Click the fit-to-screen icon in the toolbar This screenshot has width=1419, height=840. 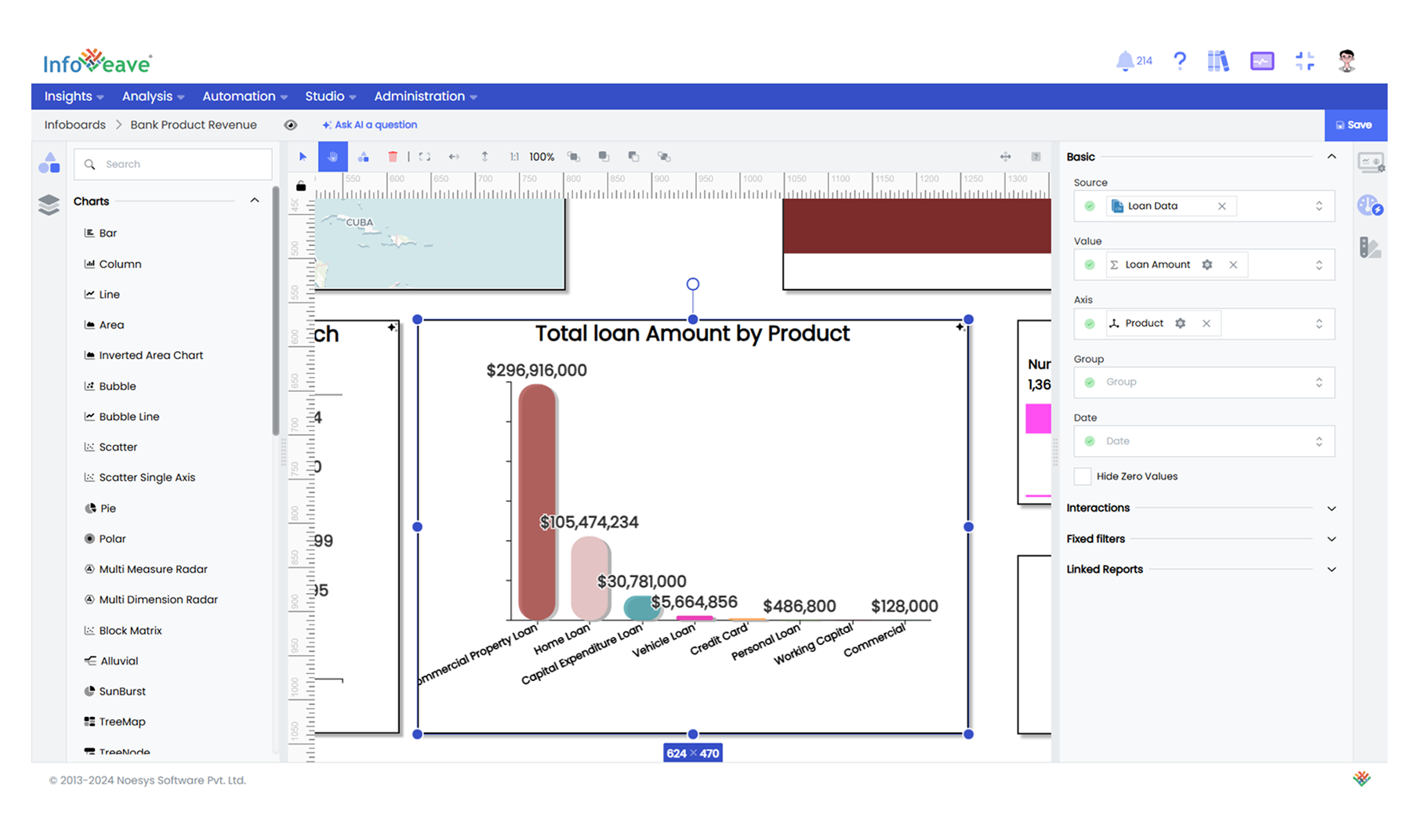pos(424,156)
